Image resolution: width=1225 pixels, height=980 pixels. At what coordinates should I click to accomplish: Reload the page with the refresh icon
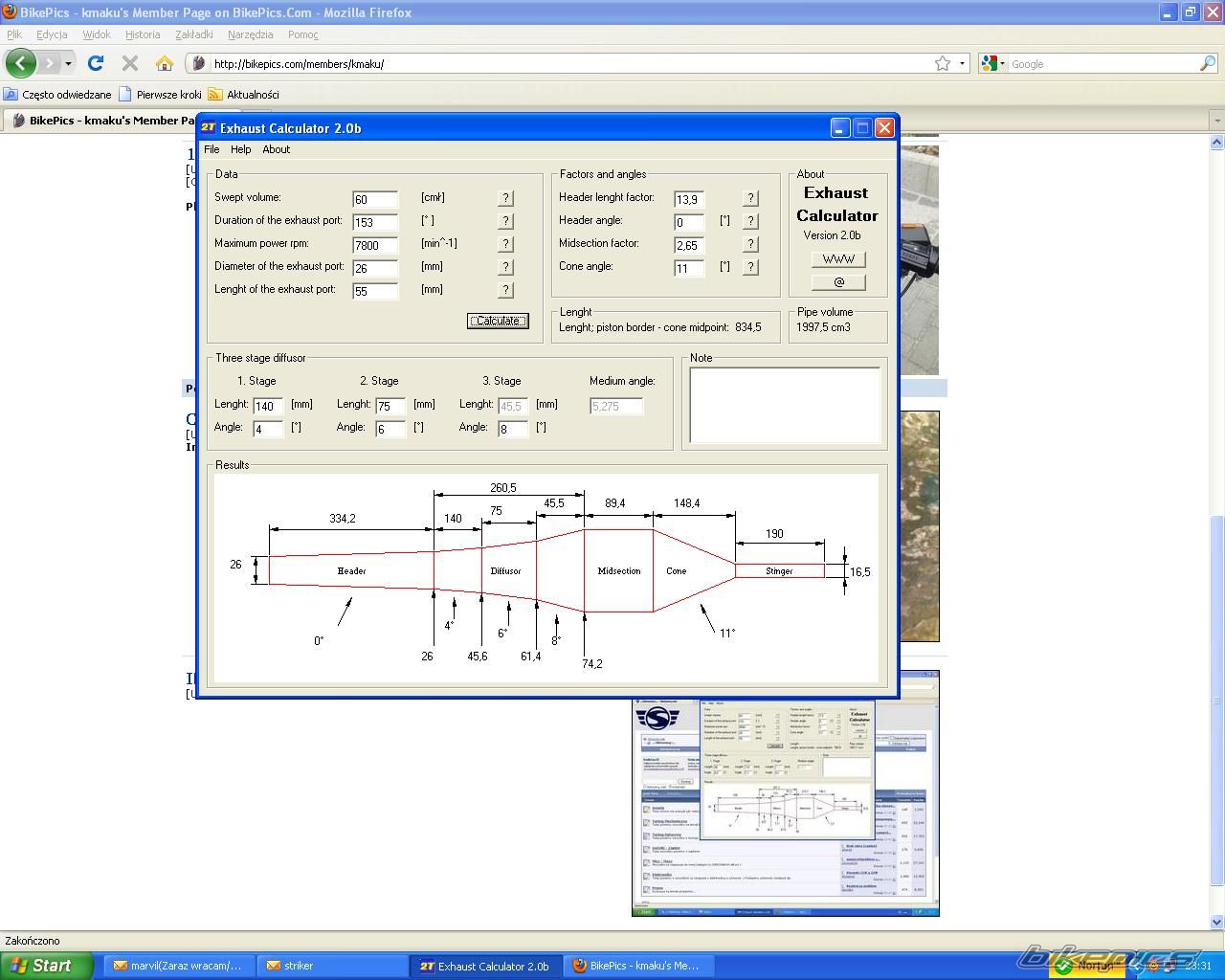96,63
